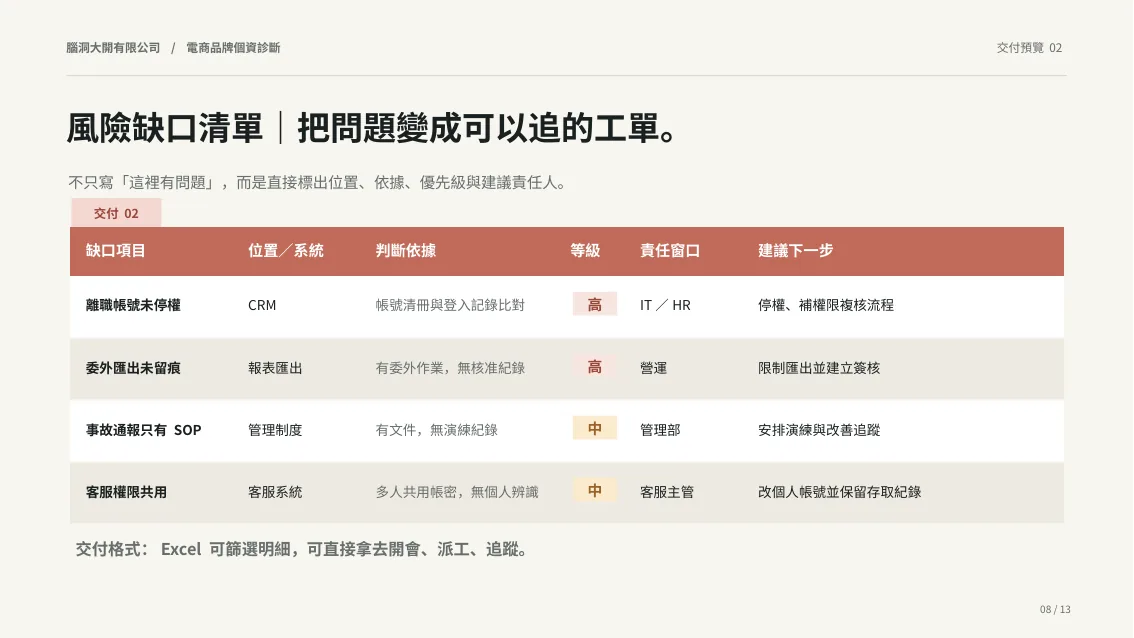The height and width of the screenshot is (638, 1134).
Task: Click the 中 badge in the 事故通報只有 SOP row
Action: (594, 428)
